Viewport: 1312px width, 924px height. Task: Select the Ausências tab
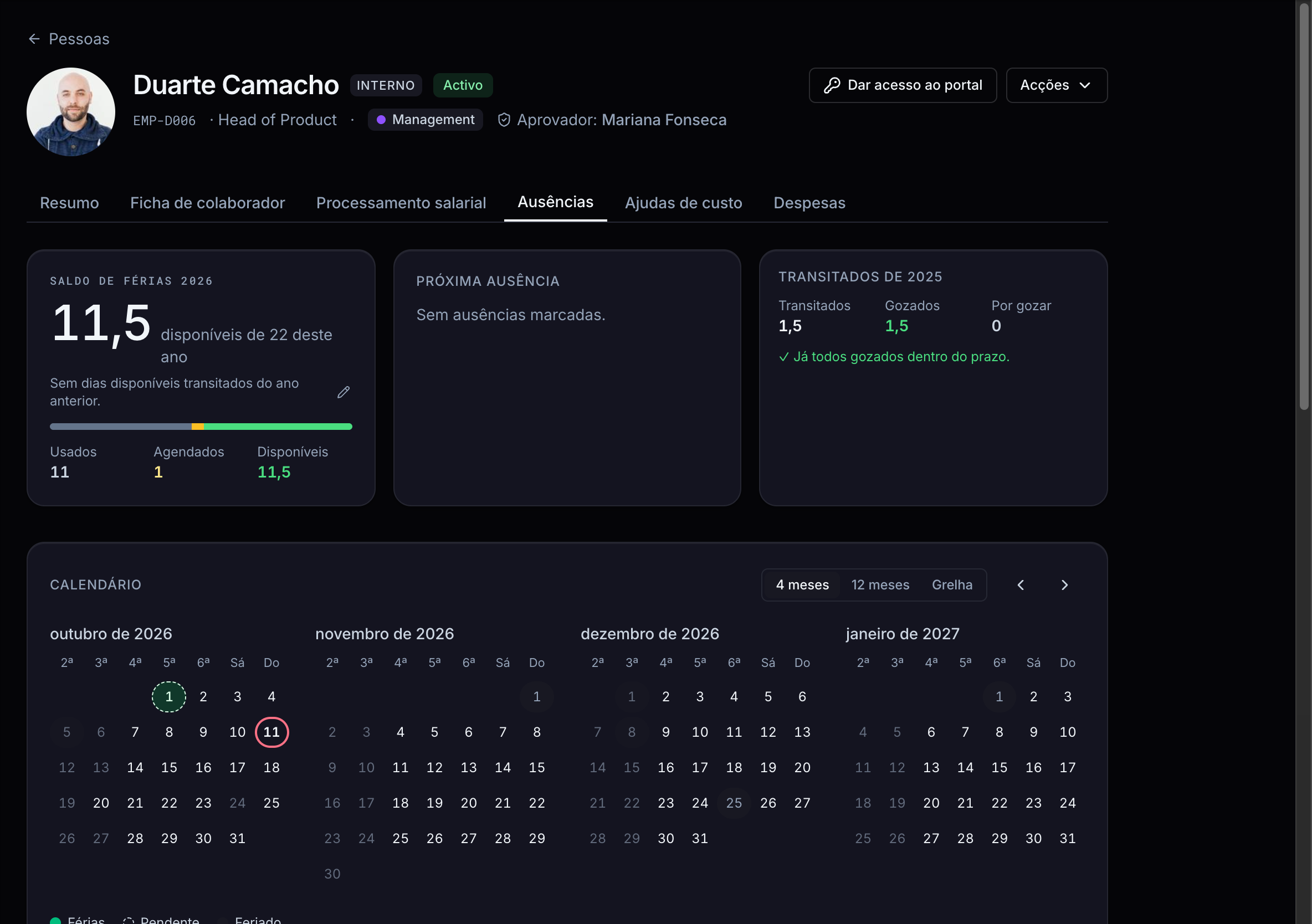click(555, 202)
